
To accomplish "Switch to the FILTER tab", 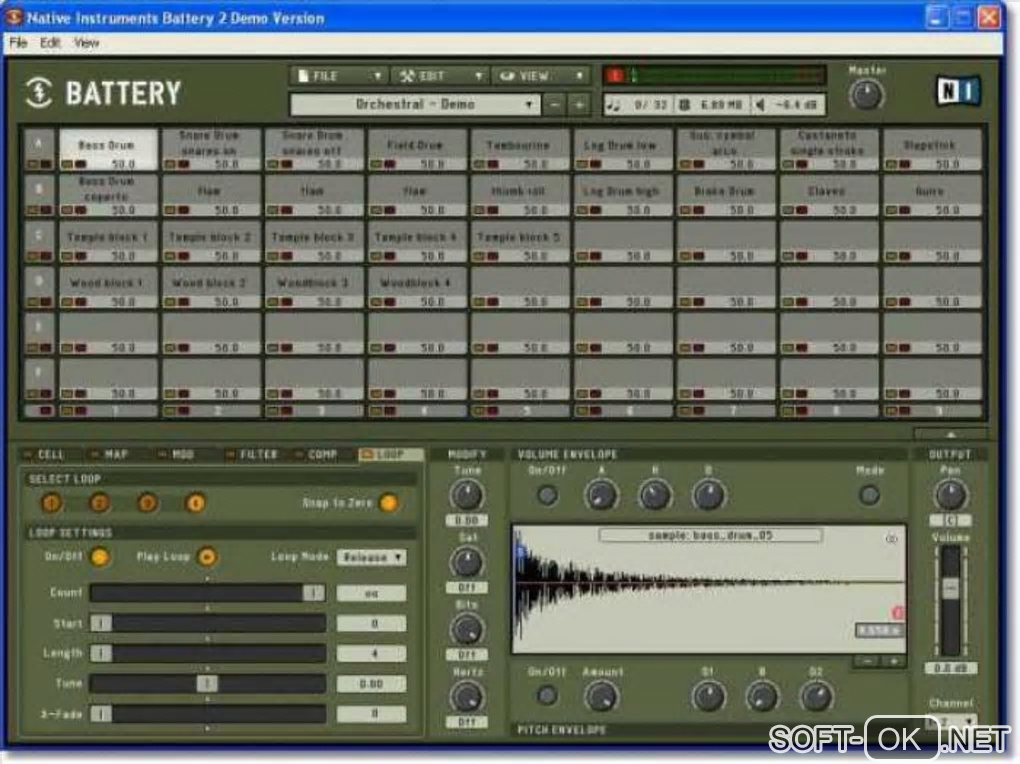I will point(252,454).
